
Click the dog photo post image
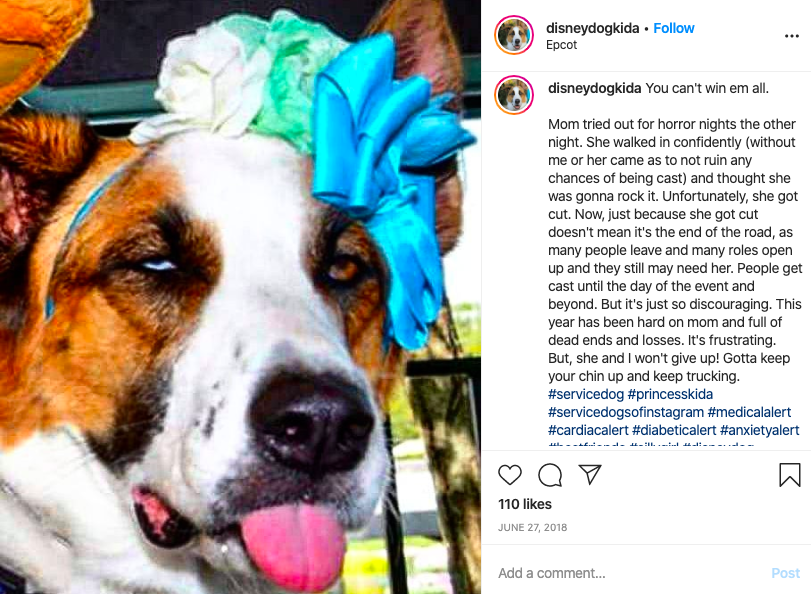click(241, 297)
